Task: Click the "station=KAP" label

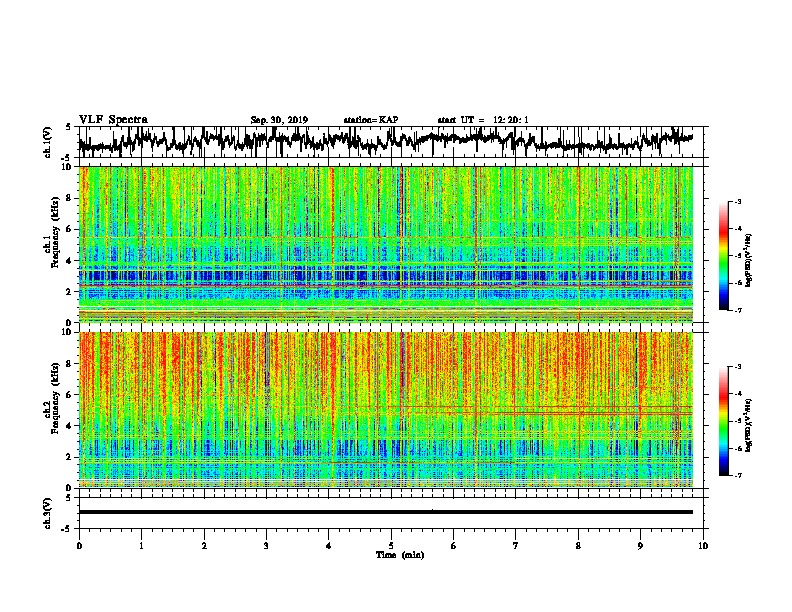Action: coord(371,120)
